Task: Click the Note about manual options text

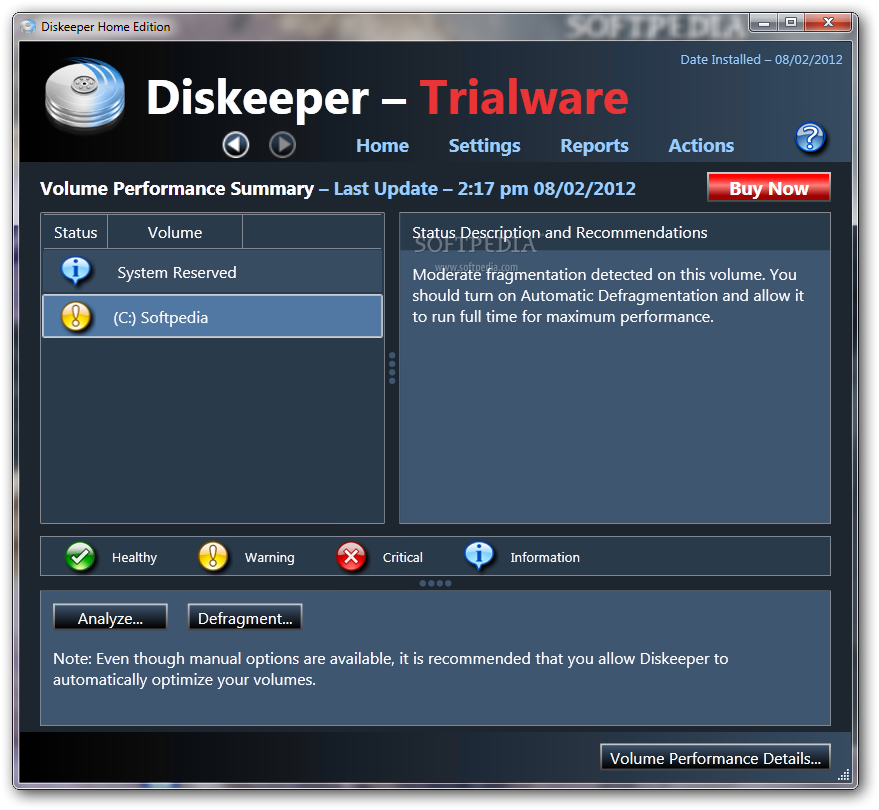Action: click(x=391, y=669)
